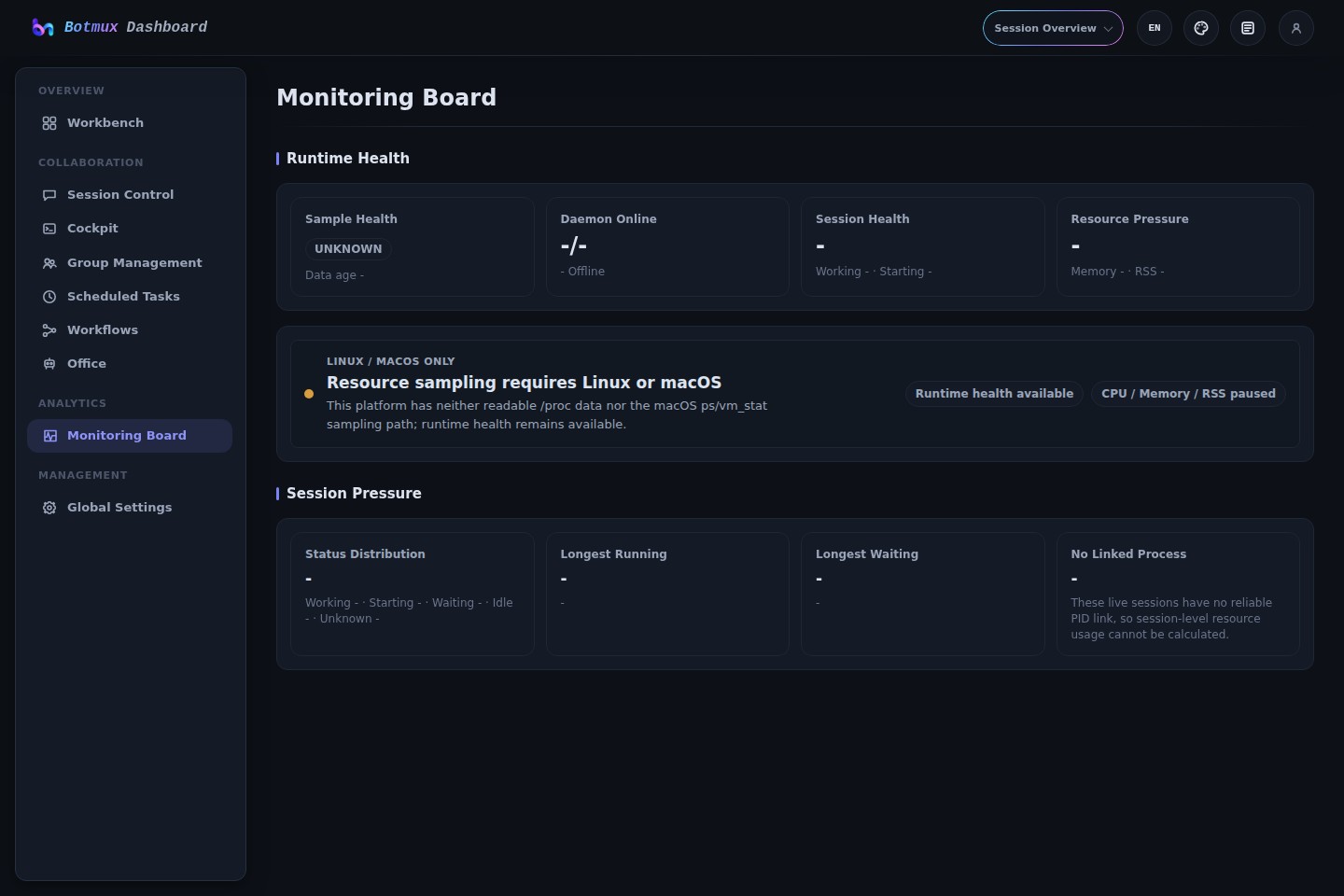Click the UNKNOWN sample health badge
This screenshot has height=896, width=1344.
tap(348, 249)
